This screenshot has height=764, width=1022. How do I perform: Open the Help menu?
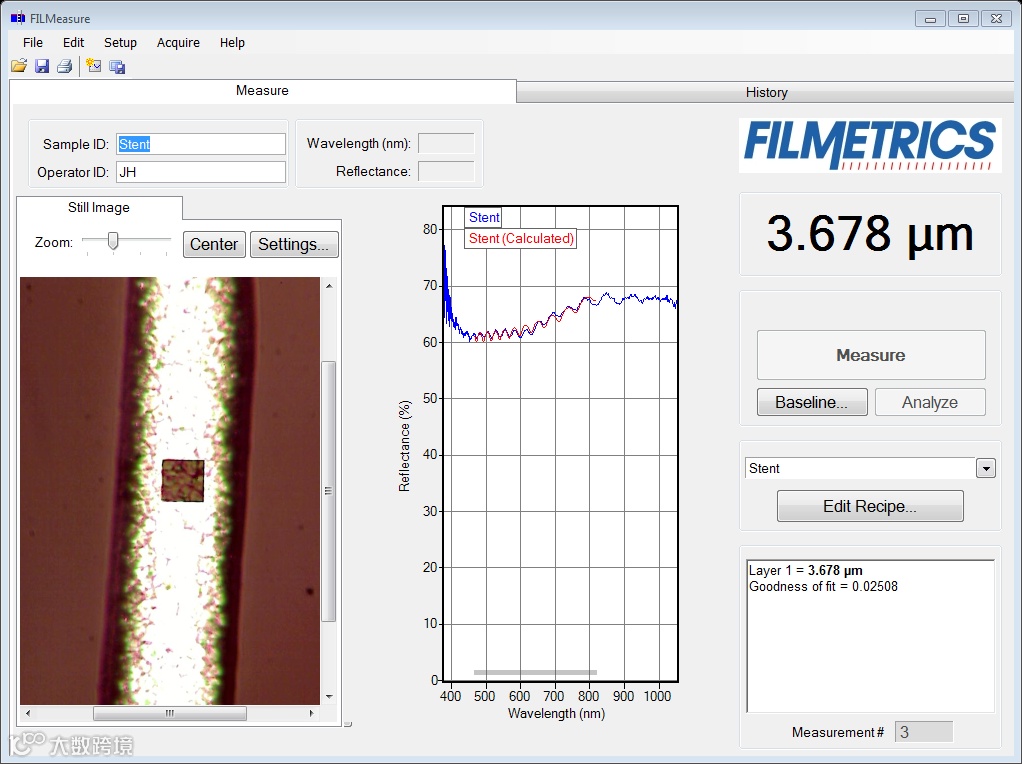coord(232,42)
